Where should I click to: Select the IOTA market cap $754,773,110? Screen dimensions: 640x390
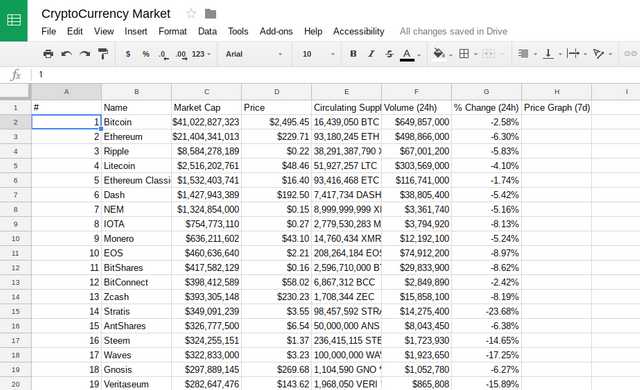click(x=207, y=224)
